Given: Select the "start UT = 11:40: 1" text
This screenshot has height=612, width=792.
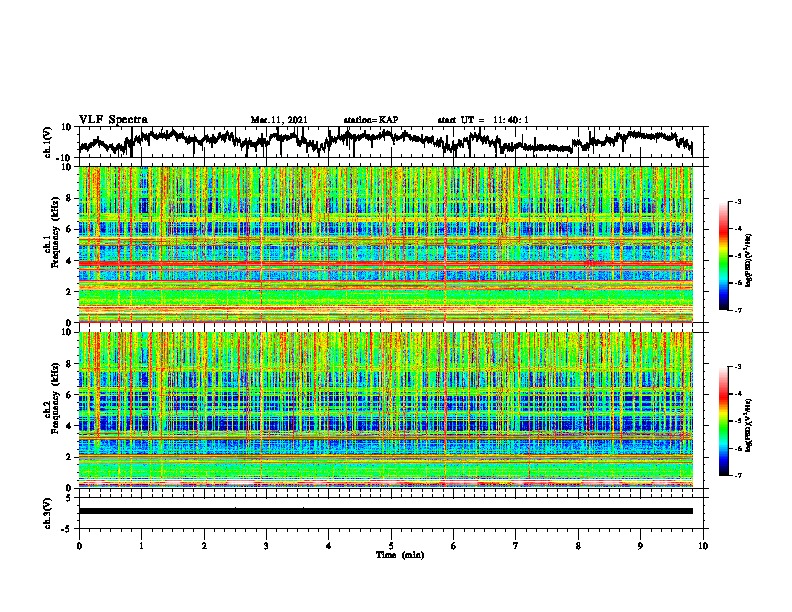Looking at the screenshot, I should pos(483,120).
